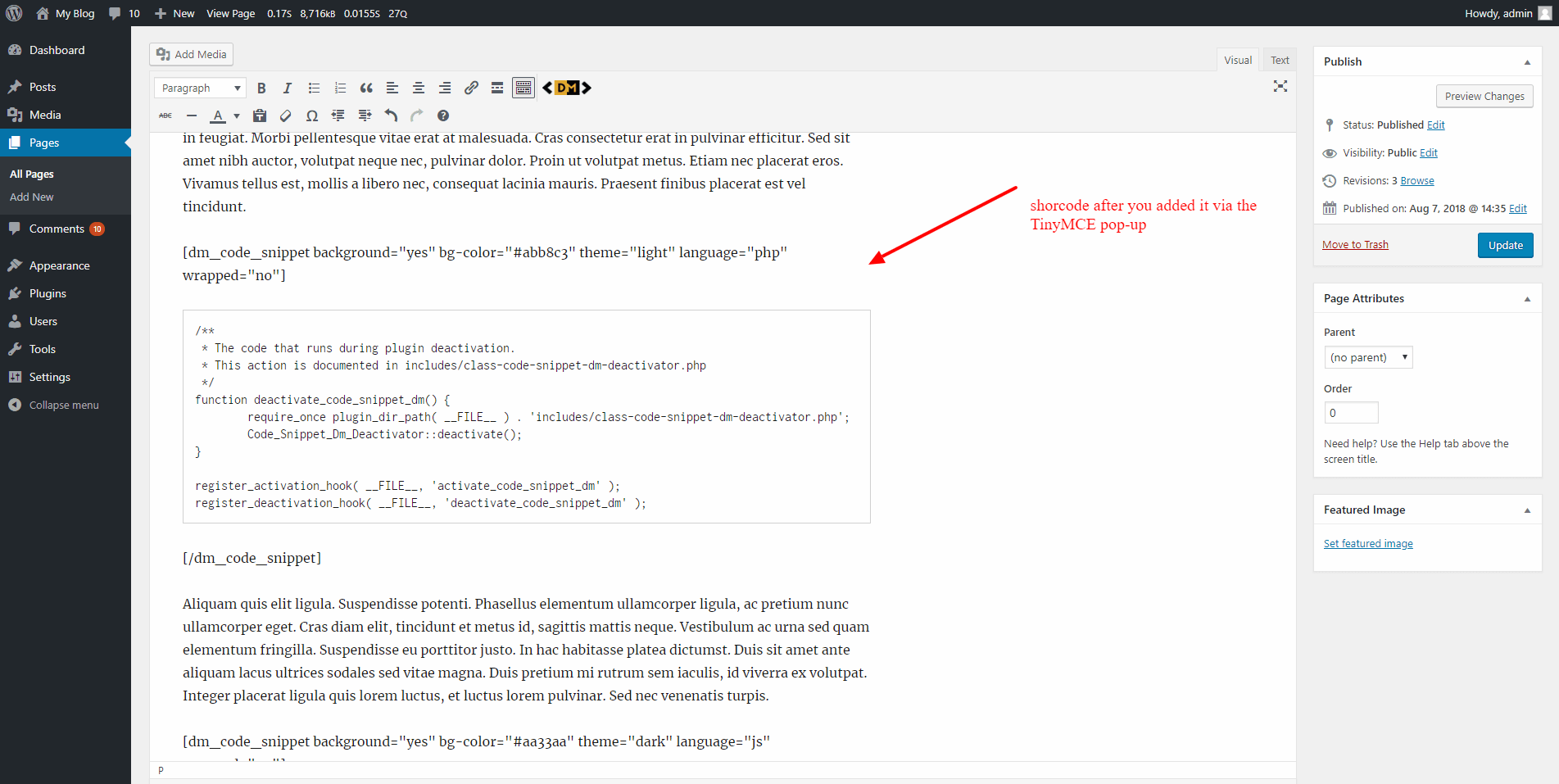Insert a special character
This screenshot has height=784, width=1559.
click(312, 116)
